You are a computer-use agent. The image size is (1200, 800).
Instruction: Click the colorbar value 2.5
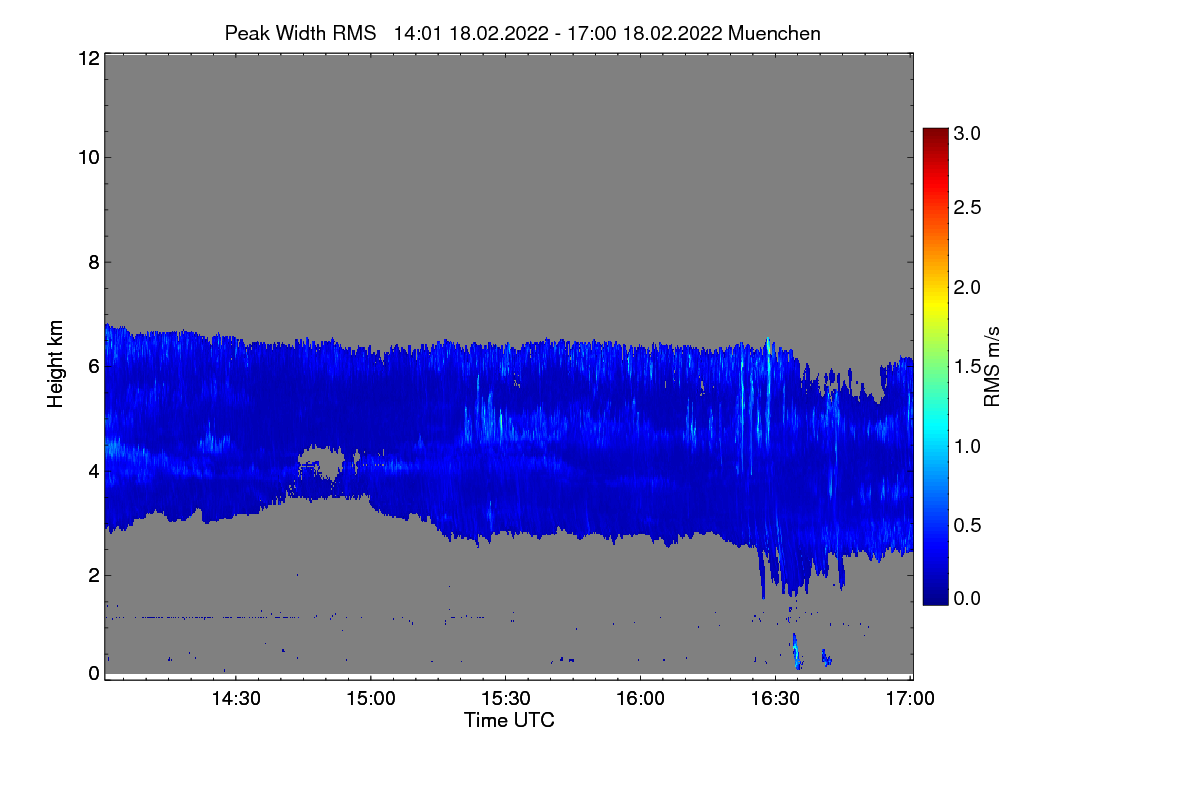point(967,207)
